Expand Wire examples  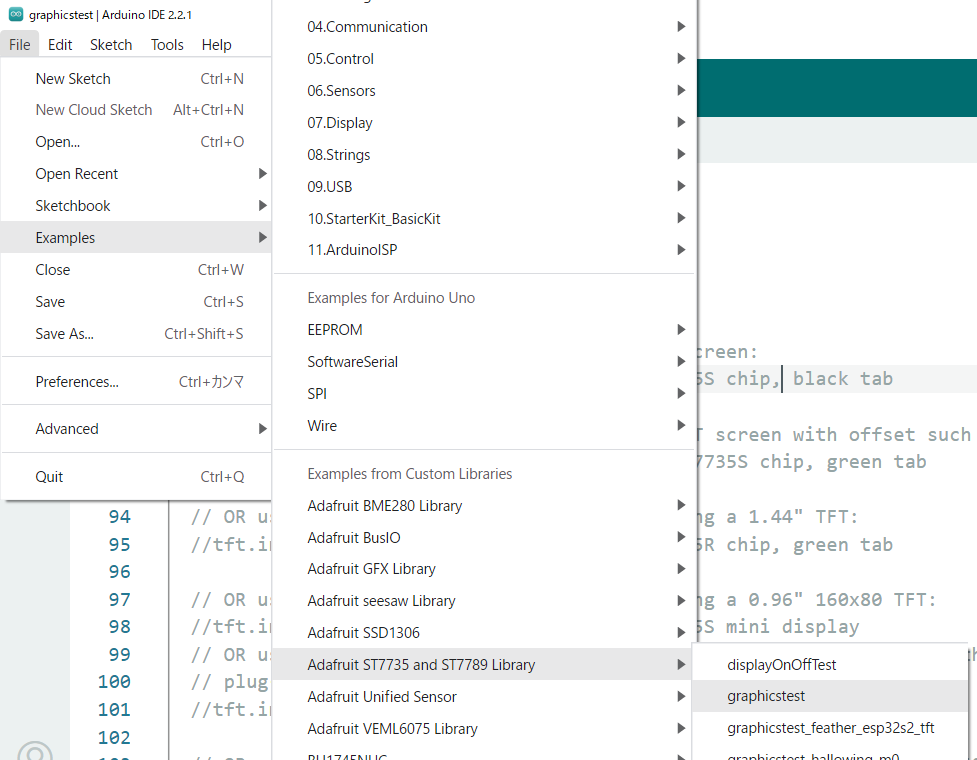[484, 425]
